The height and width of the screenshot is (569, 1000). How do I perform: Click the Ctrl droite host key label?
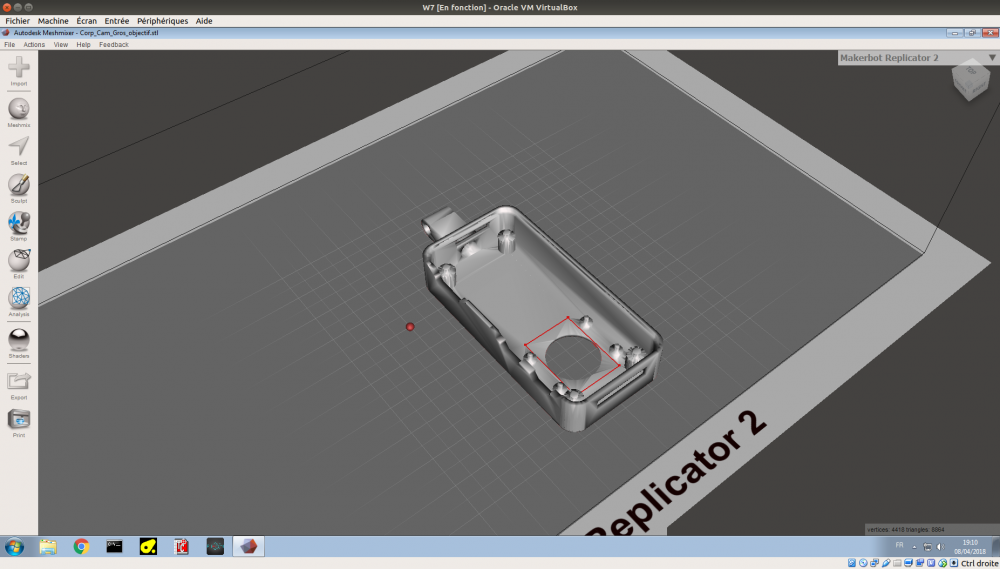979,563
